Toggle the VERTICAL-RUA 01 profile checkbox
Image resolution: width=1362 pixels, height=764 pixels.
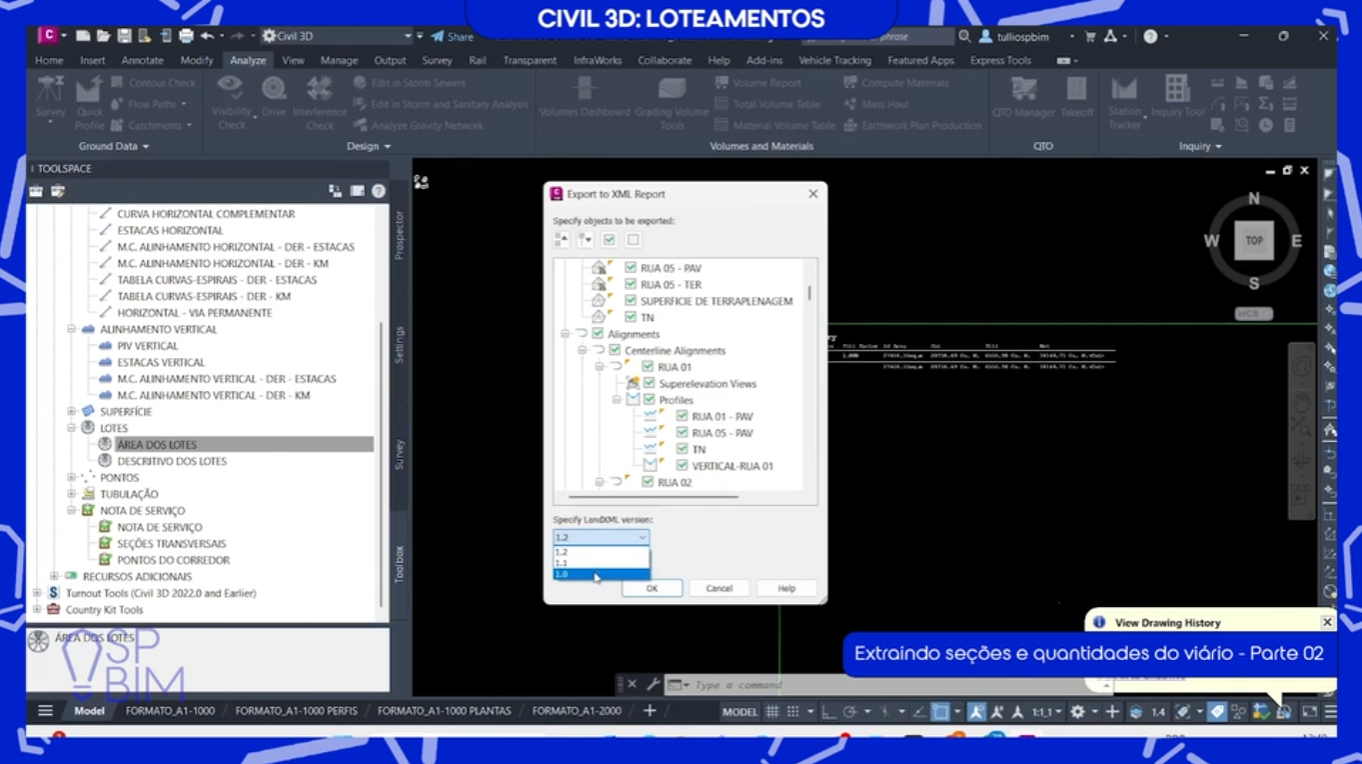(x=682, y=466)
